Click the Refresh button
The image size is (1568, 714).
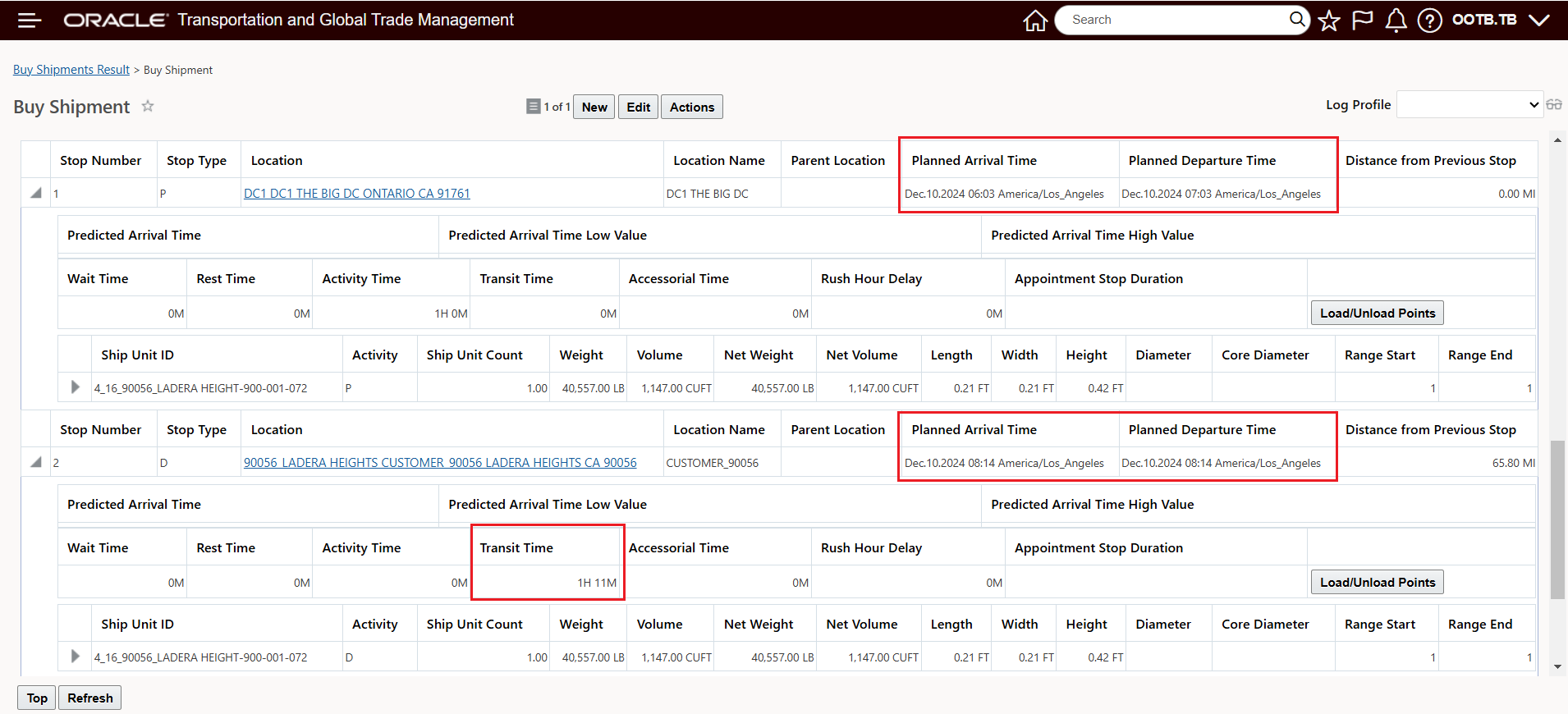[x=90, y=698]
